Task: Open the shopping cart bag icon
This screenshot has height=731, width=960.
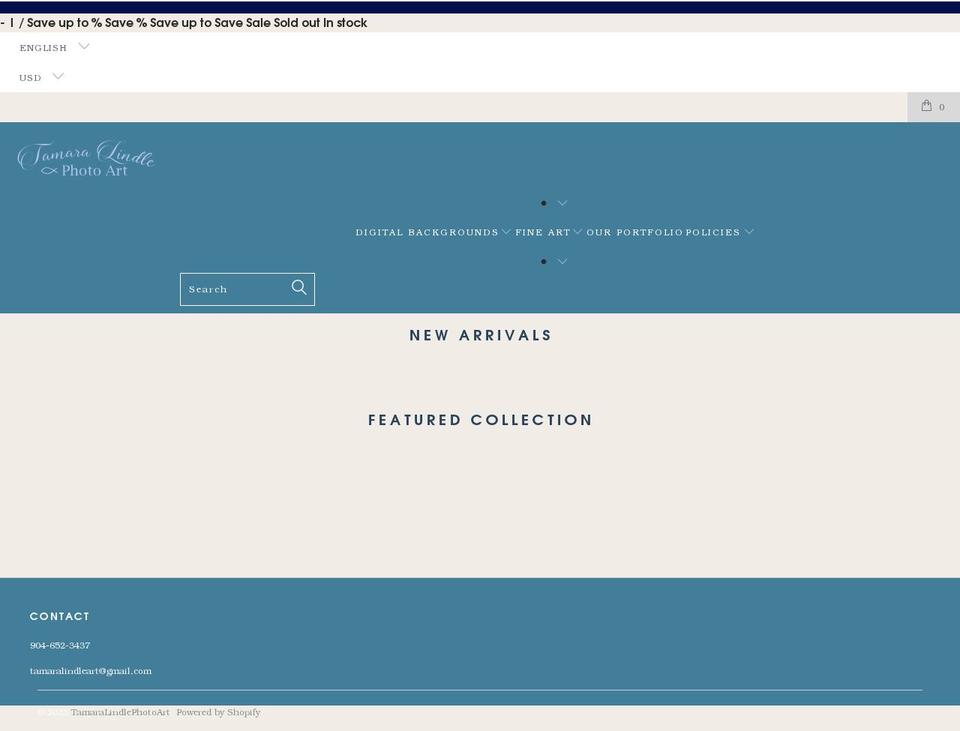Action: pyautogui.click(x=926, y=105)
